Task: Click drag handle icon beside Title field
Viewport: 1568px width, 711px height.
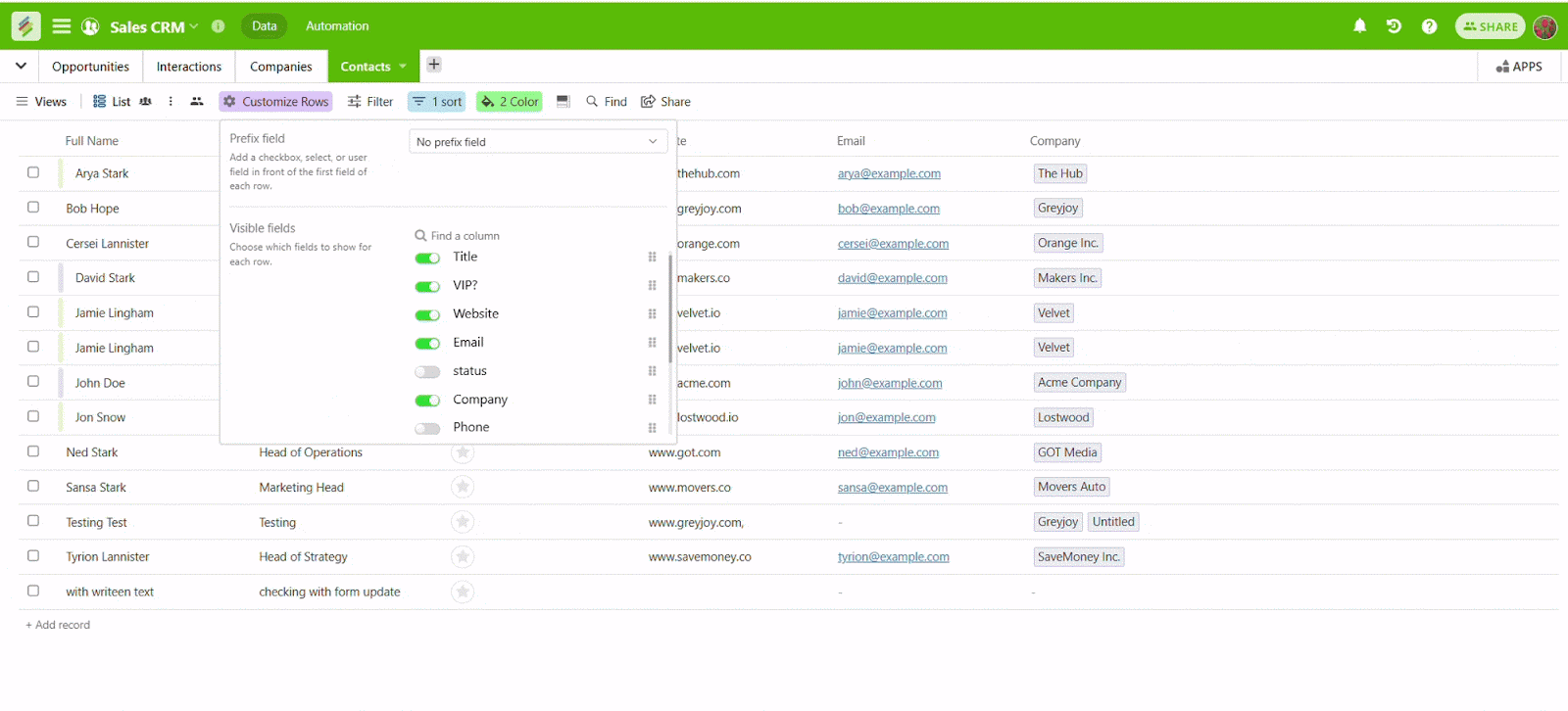Action: (652, 258)
